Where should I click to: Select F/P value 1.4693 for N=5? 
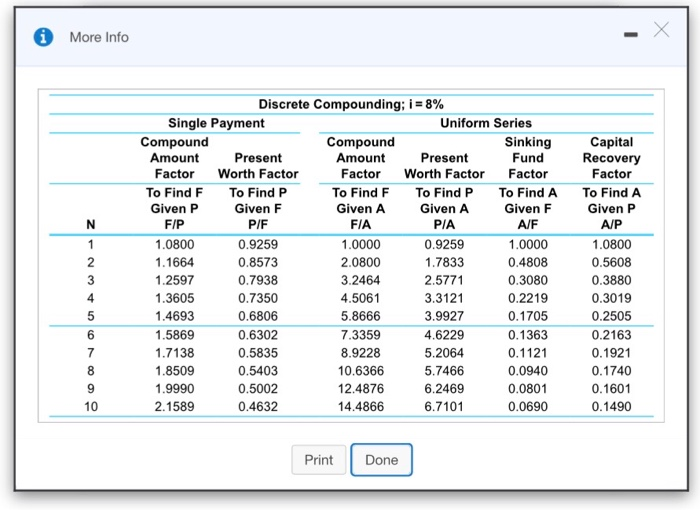pyautogui.click(x=175, y=316)
